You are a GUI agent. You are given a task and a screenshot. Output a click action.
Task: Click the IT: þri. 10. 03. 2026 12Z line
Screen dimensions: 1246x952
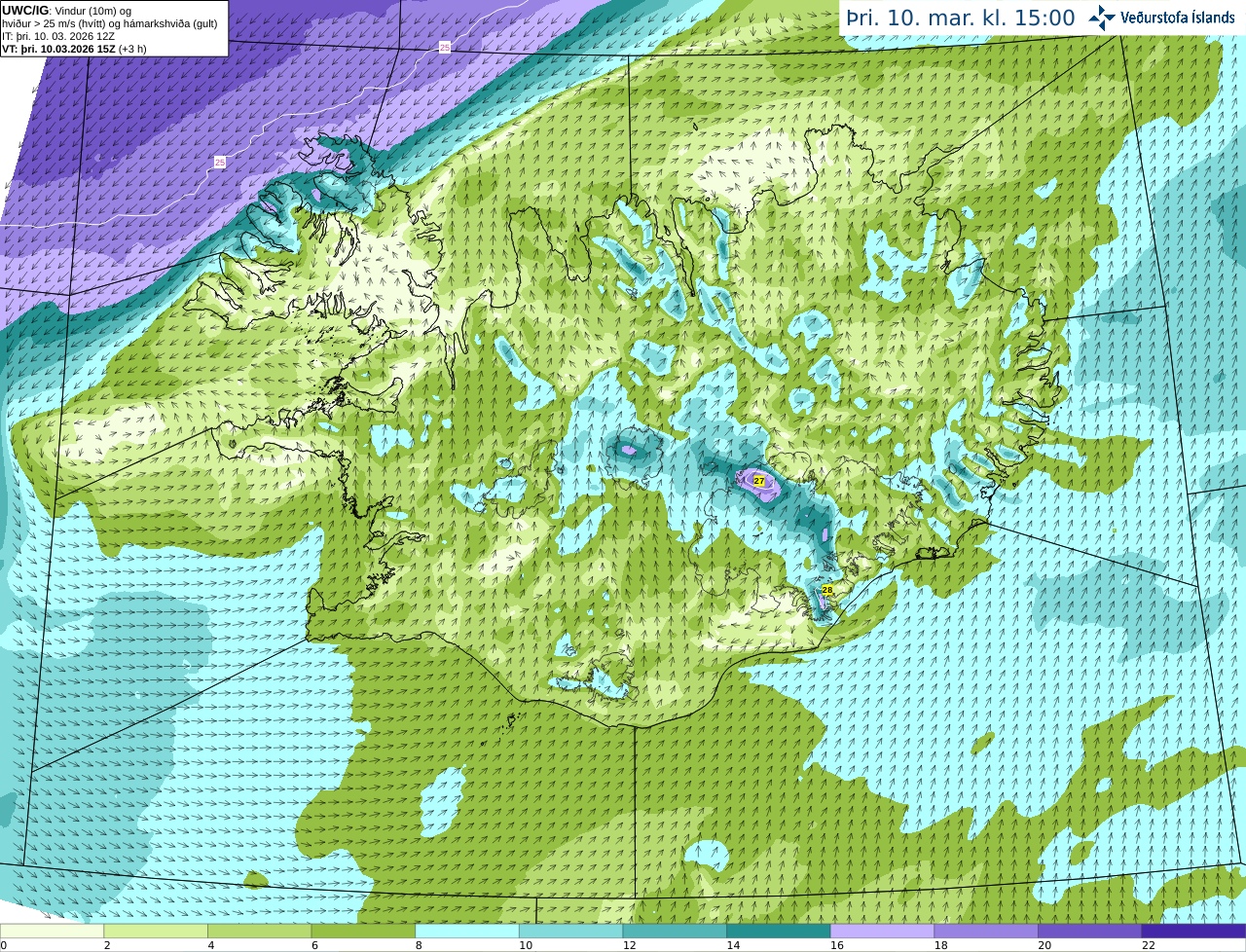[x=58, y=36]
